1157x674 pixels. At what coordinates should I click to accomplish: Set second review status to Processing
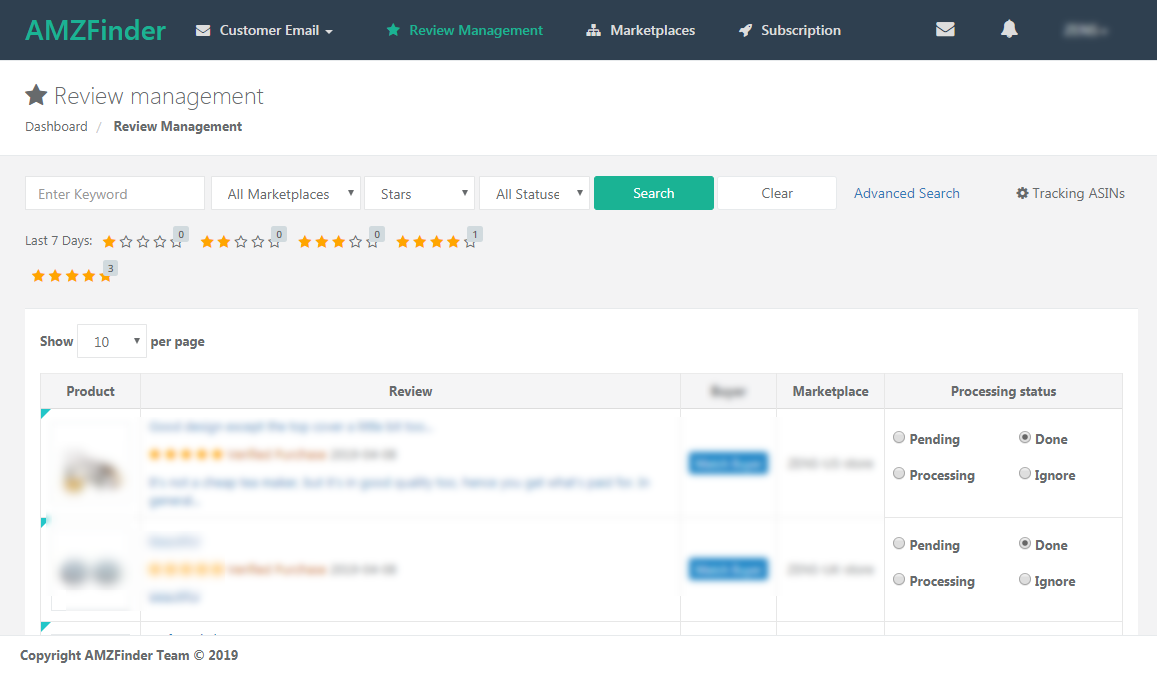click(x=899, y=580)
